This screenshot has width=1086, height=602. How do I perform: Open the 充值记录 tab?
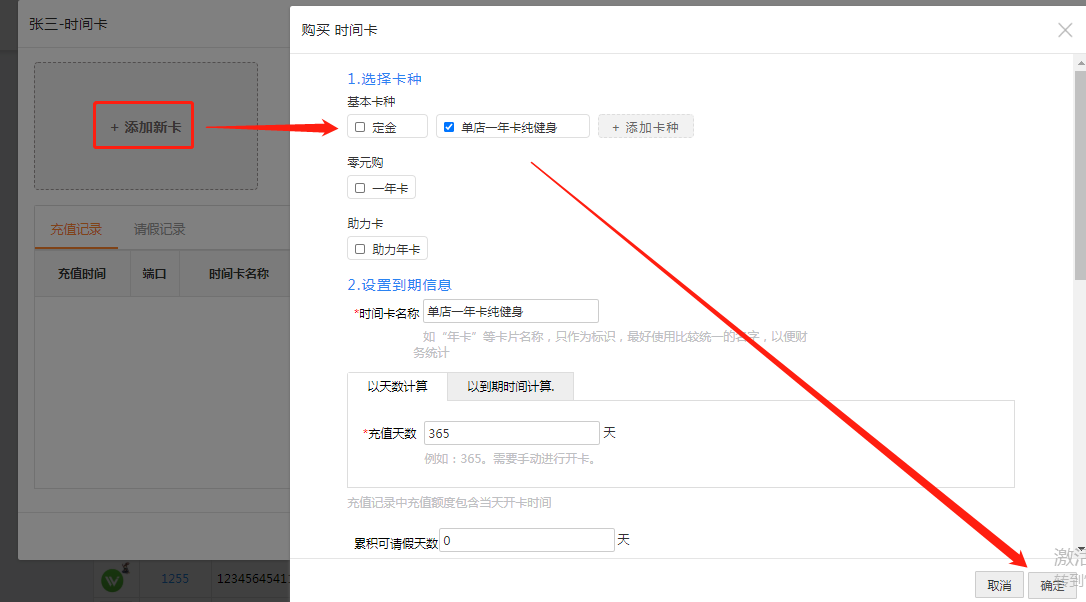76,229
